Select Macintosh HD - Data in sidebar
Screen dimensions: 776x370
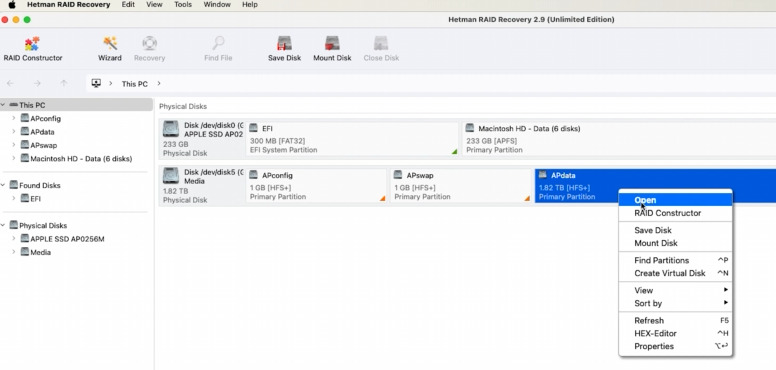[81, 159]
